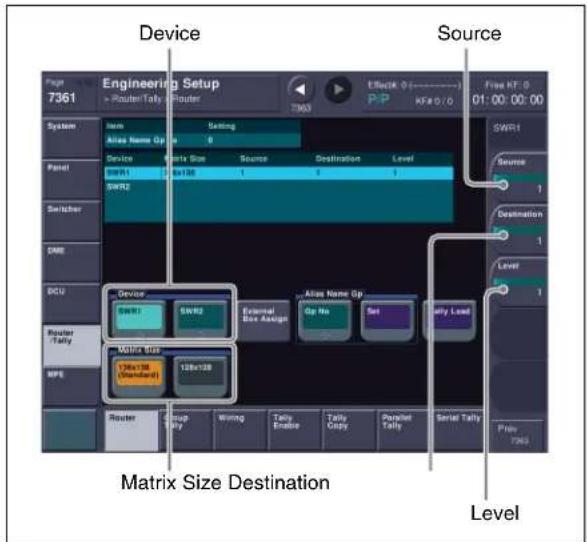This screenshot has height=542, width=587.
Task: Select the SWR2 row in device table
Action: click(279, 187)
